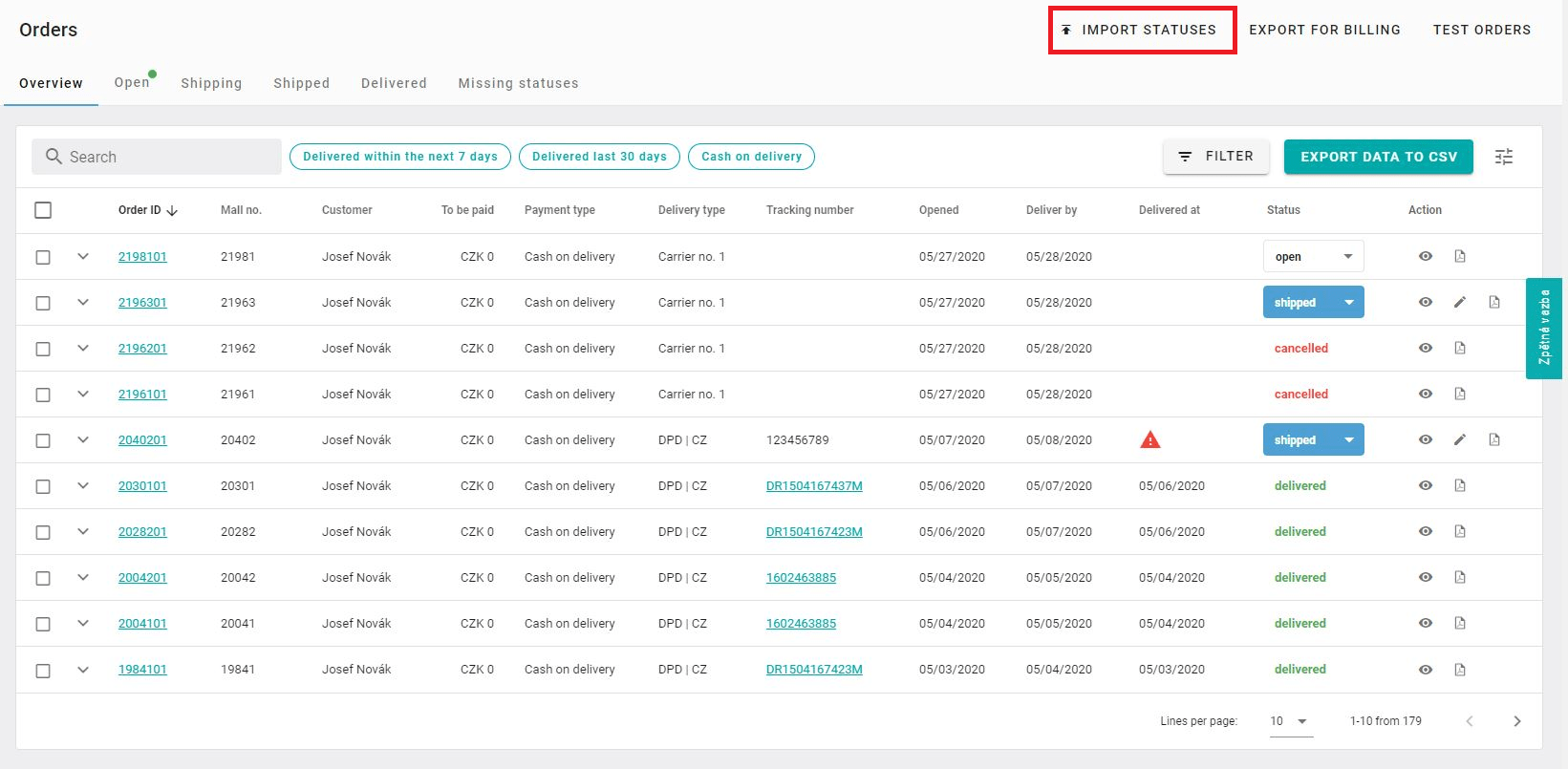Open Test Orders
The height and width of the screenshot is (769, 1568).
[1482, 30]
